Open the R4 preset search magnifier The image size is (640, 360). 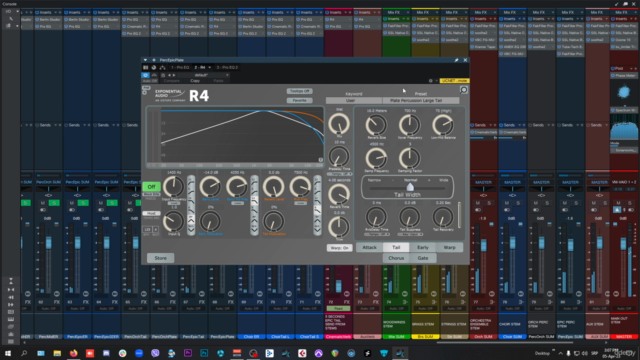[464, 90]
